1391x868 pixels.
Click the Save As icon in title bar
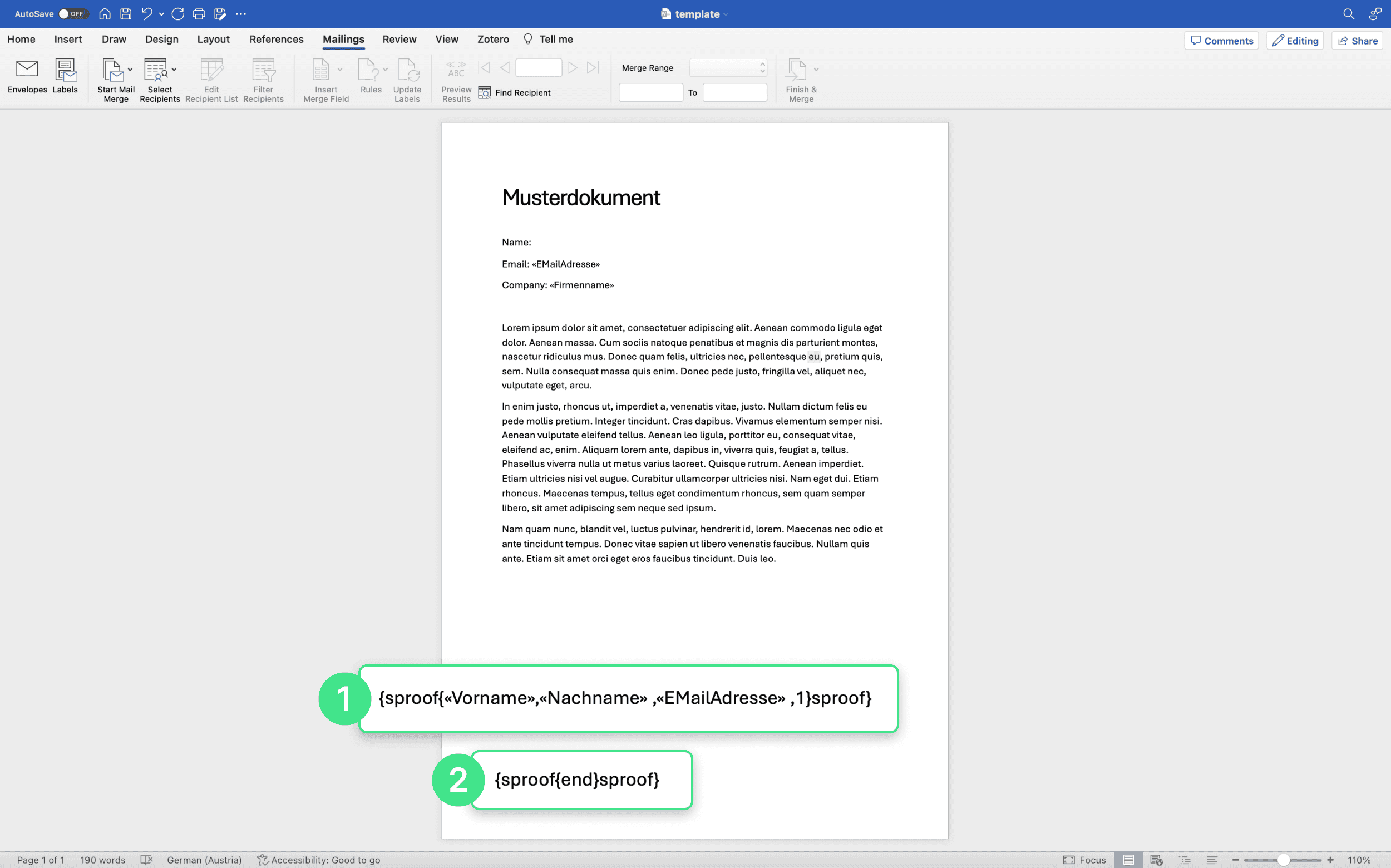coord(220,14)
